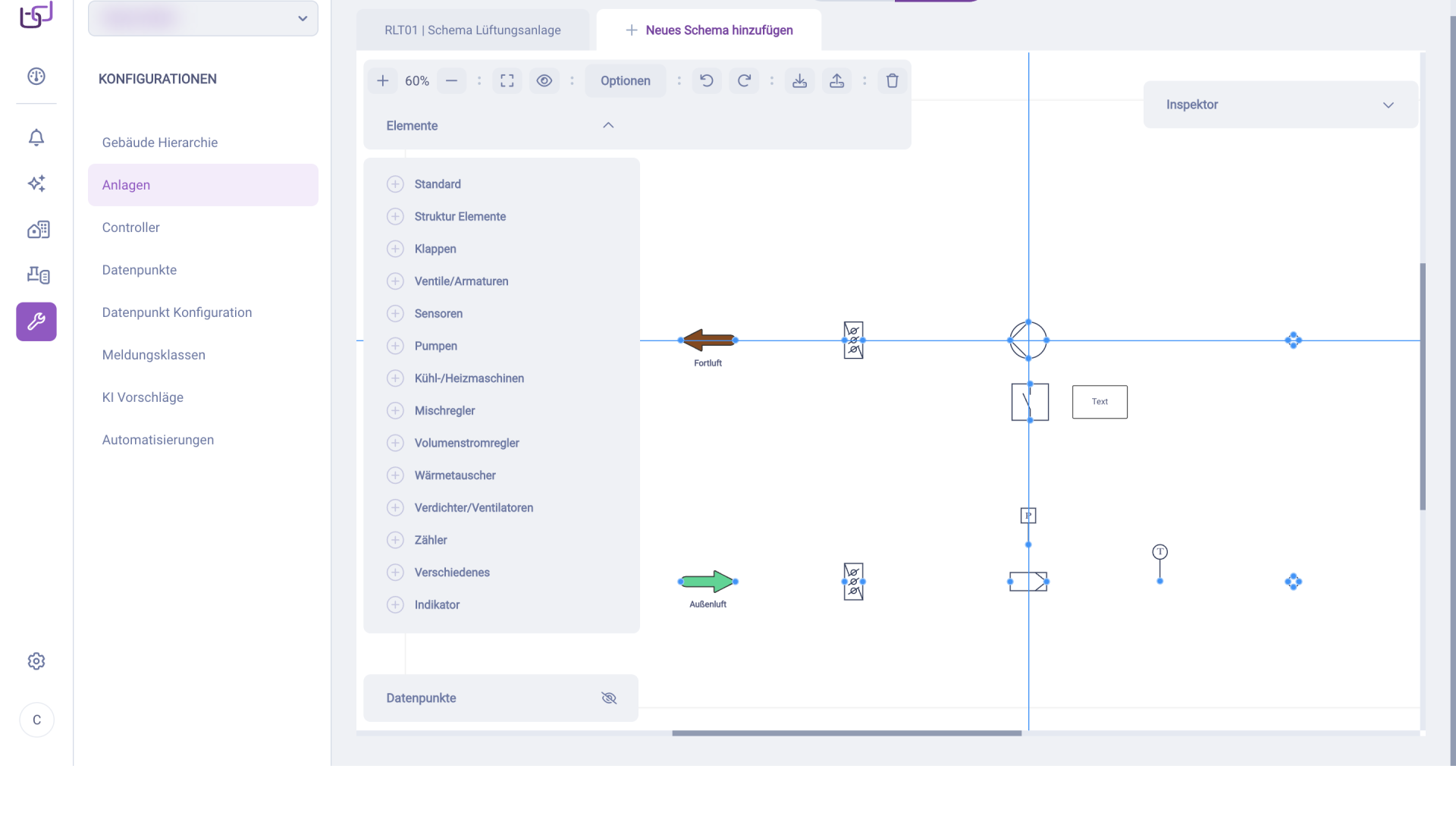Viewport: 1456px width, 819px height.
Task: Click the redo arrow in toolbar
Action: [744, 80]
